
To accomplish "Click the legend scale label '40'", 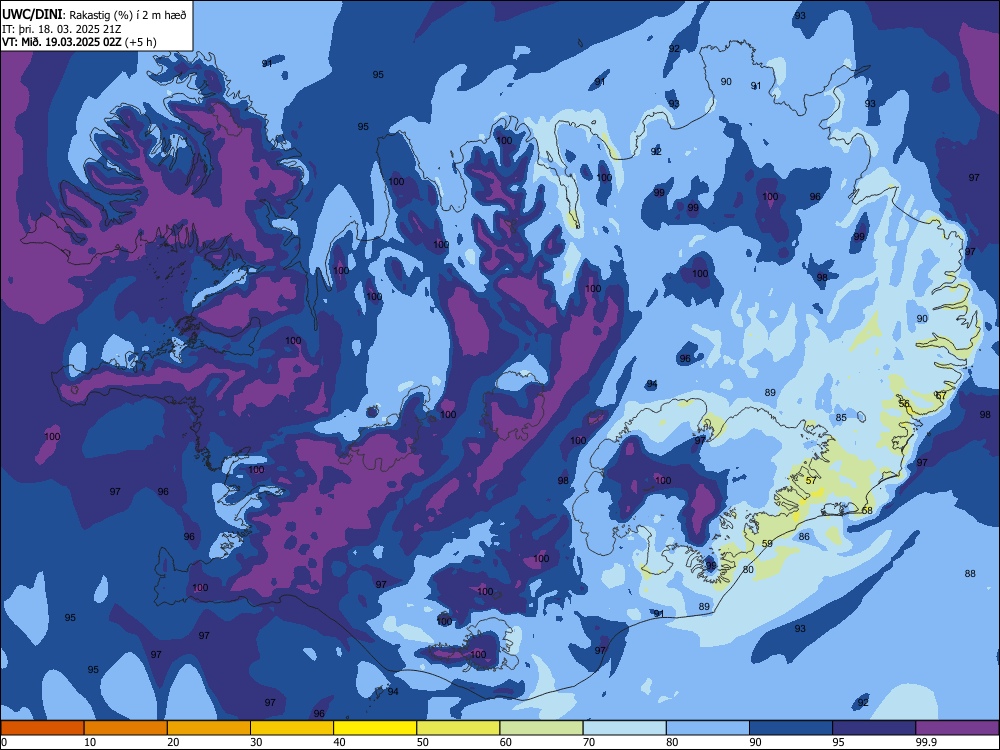I will click(x=340, y=742).
